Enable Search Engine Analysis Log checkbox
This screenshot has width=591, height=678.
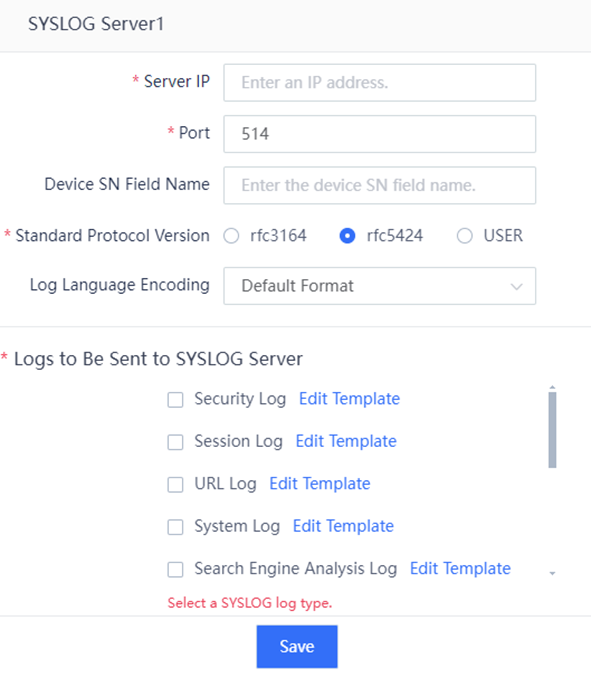pyautogui.click(x=175, y=569)
